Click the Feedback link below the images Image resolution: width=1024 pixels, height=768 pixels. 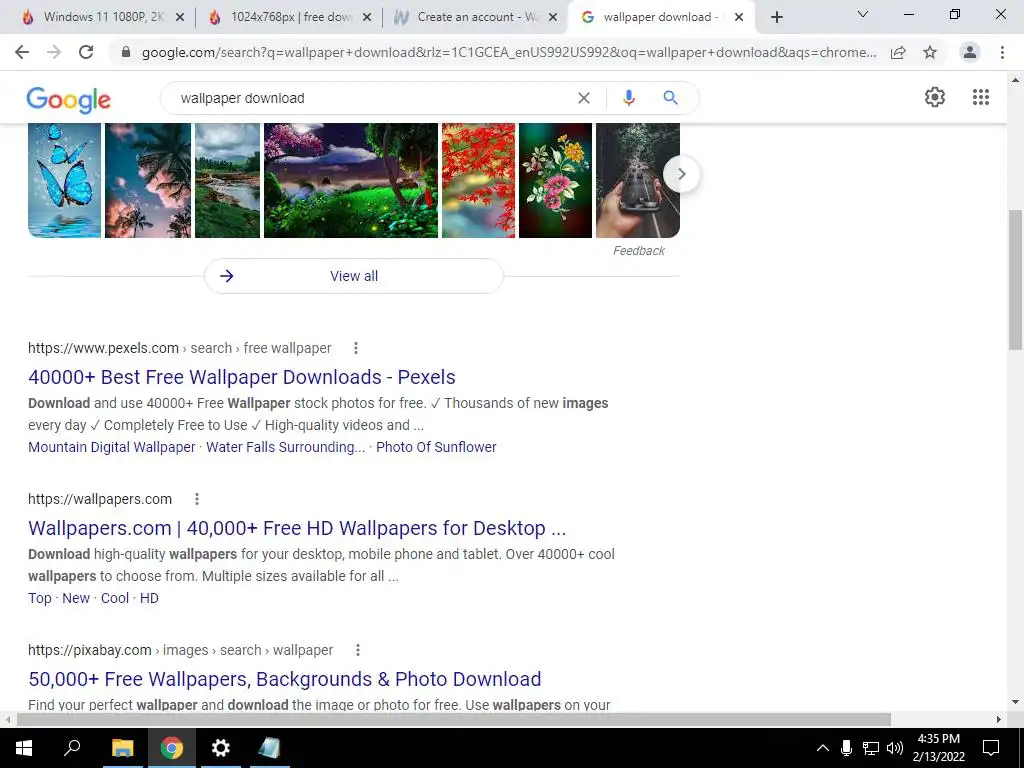pyautogui.click(x=639, y=251)
